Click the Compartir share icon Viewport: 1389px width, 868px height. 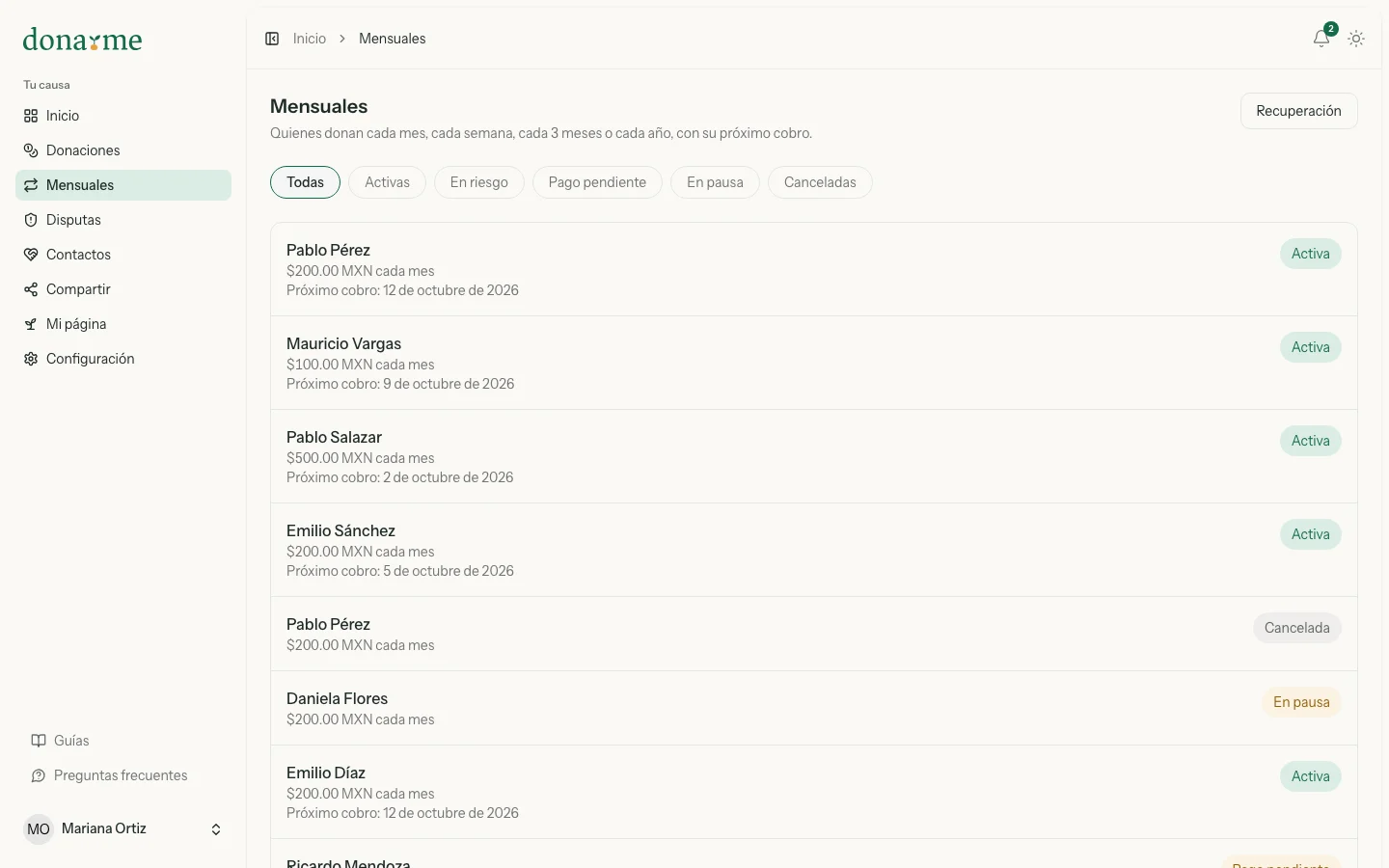pyautogui.click(x=31, y=289)
